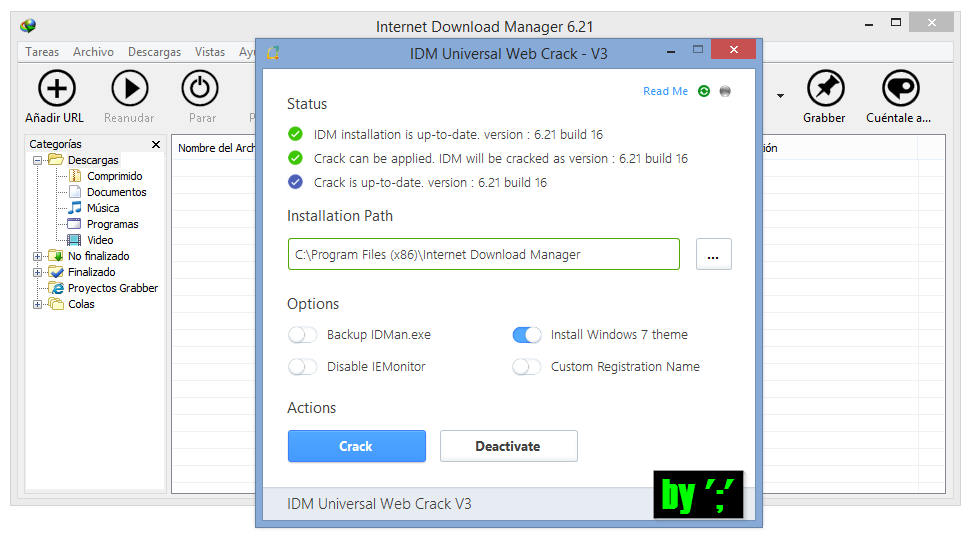Select the Programas category

tap(113, 224)
